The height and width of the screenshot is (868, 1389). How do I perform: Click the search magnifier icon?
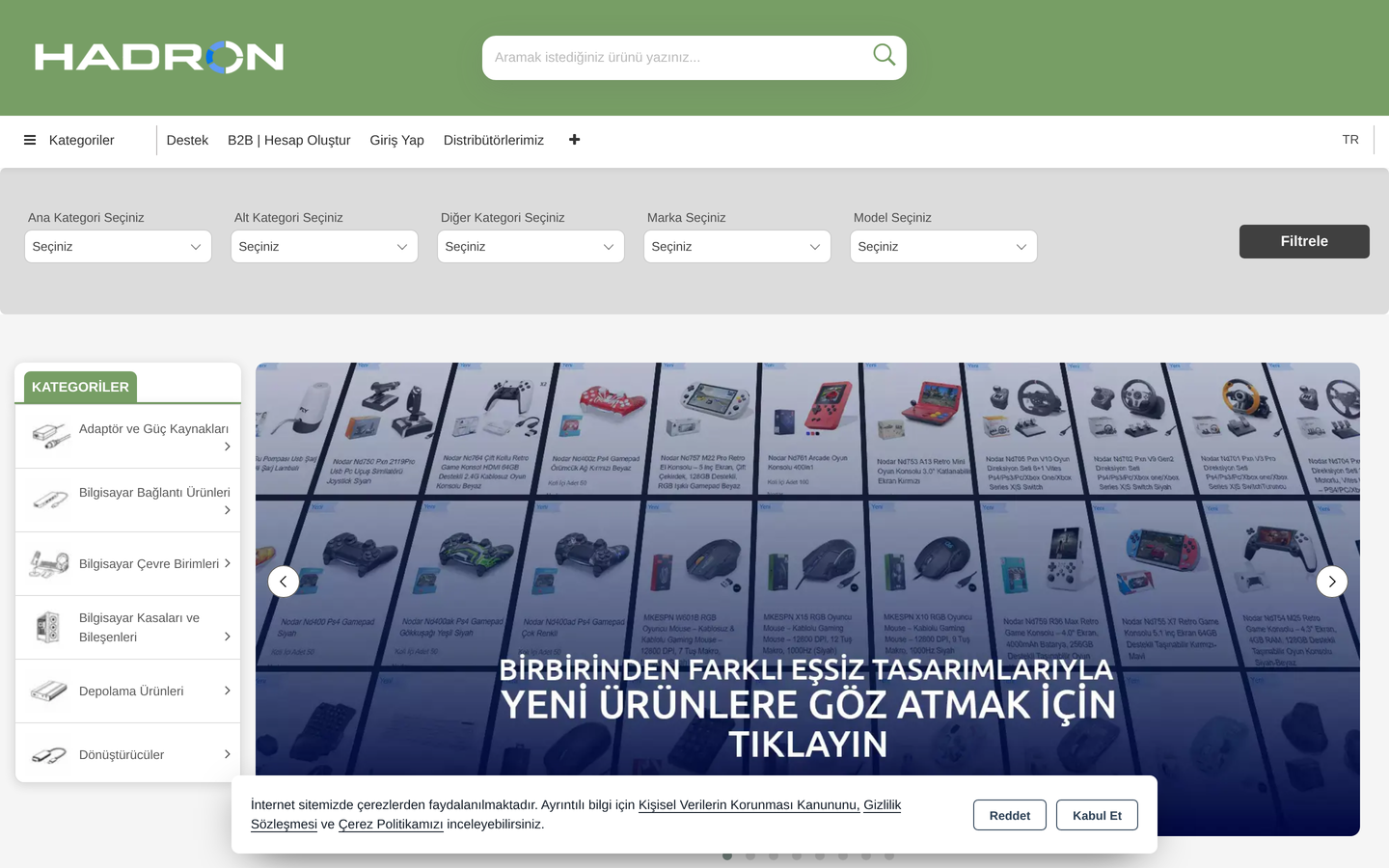[x=884, y=55]
